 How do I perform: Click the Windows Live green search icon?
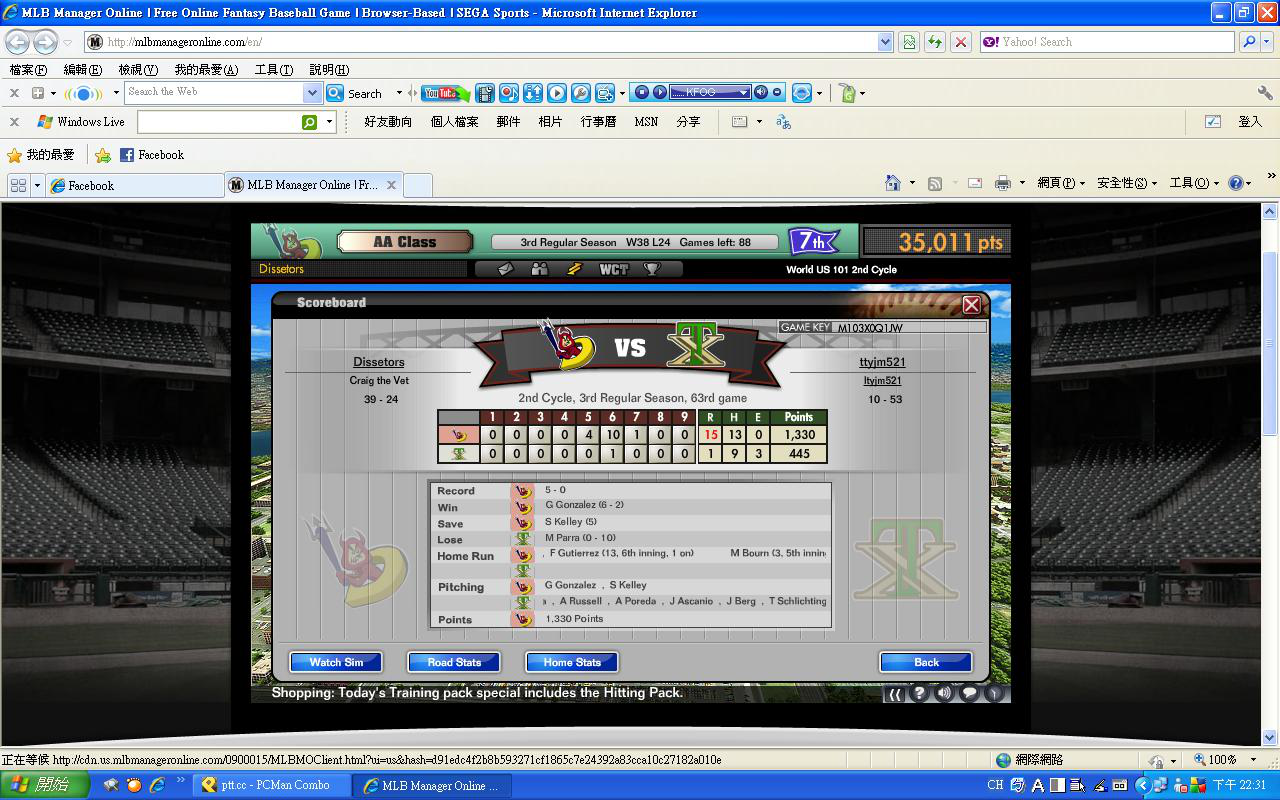pyautogui.click(x=310, y=122)
